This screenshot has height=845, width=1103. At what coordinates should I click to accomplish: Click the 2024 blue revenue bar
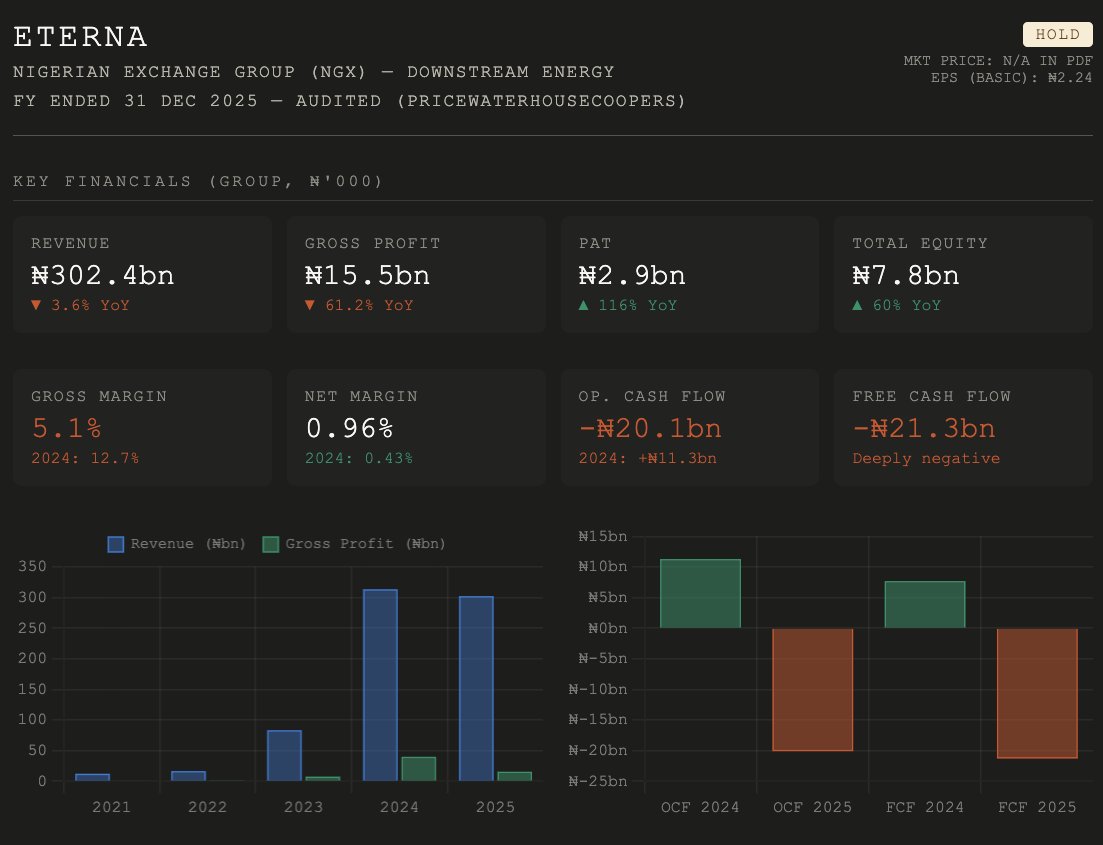pos(381,685)
